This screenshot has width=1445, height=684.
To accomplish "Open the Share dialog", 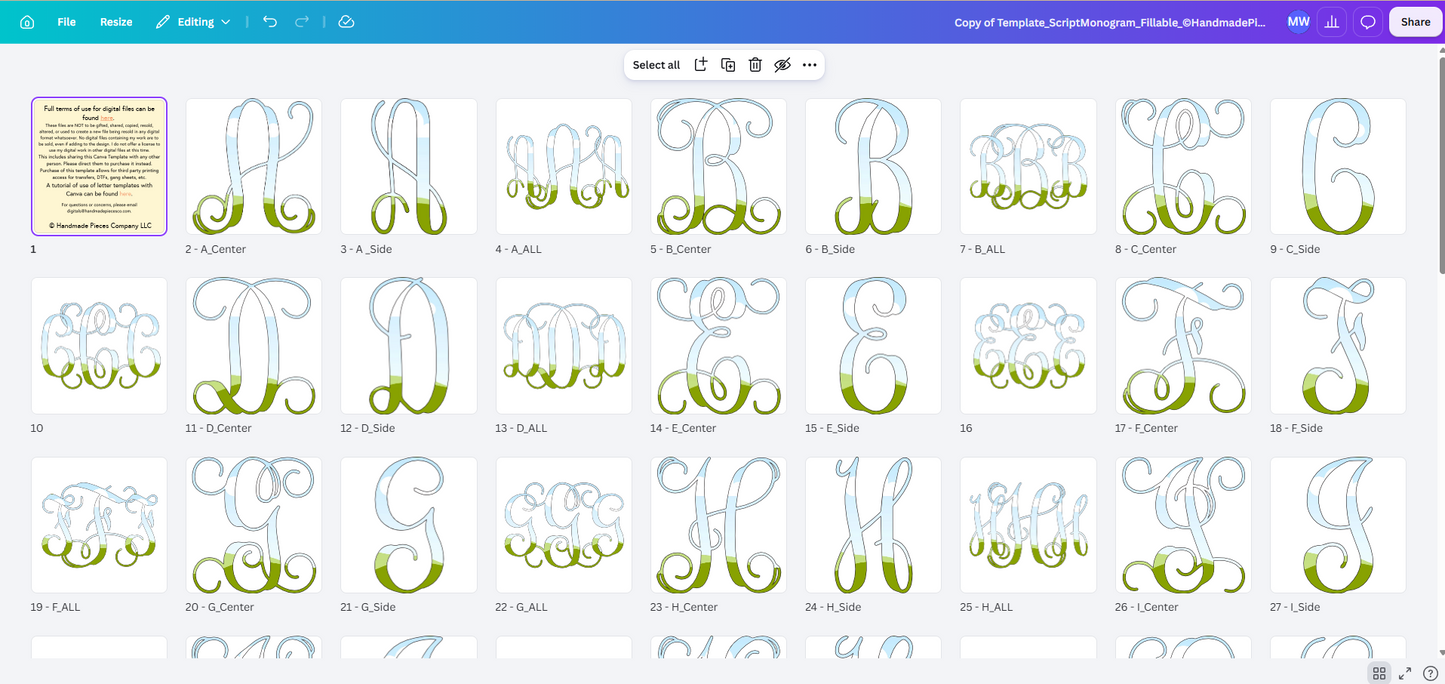I will point(1415,22).
